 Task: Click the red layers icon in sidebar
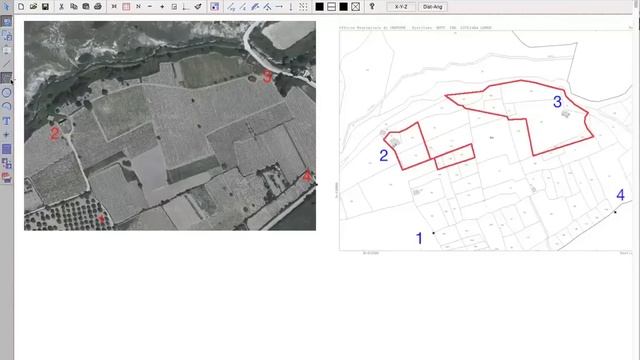pyautogui.click(x=6, y=178)
